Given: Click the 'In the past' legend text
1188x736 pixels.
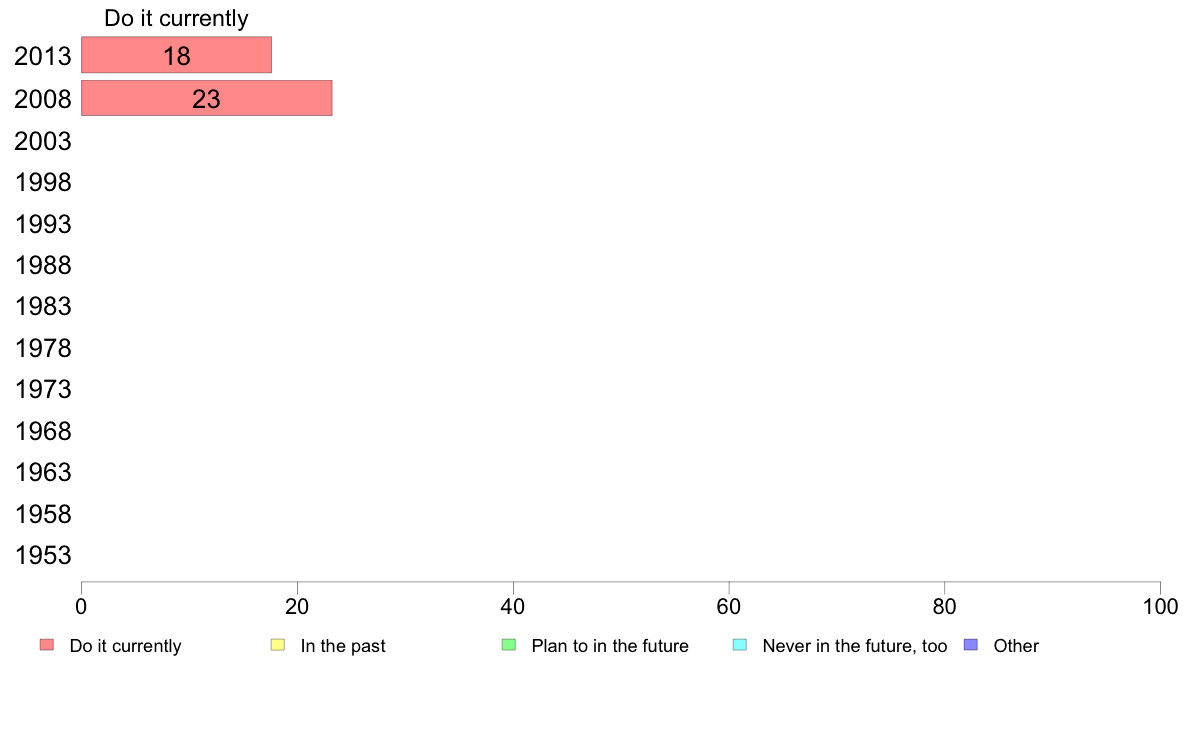Looking at the screenshot, I should [343, 646].
